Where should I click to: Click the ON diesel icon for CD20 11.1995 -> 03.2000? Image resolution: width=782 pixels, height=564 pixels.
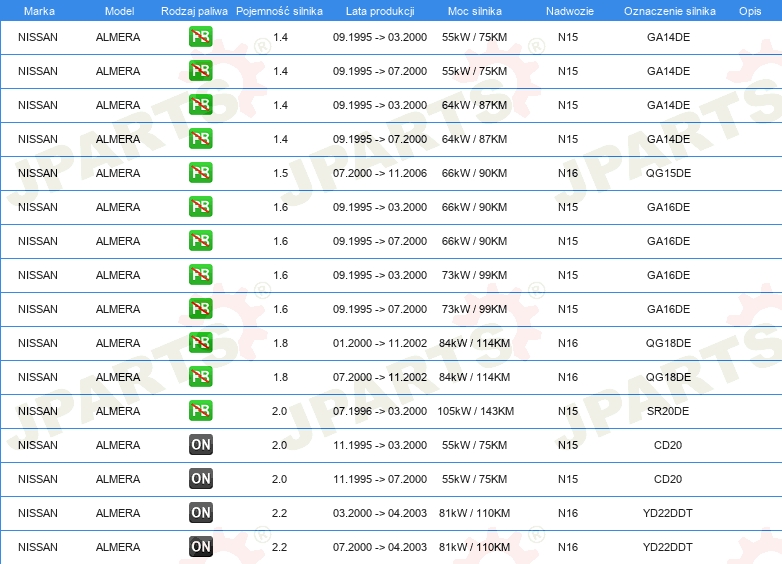coord(201,445)
